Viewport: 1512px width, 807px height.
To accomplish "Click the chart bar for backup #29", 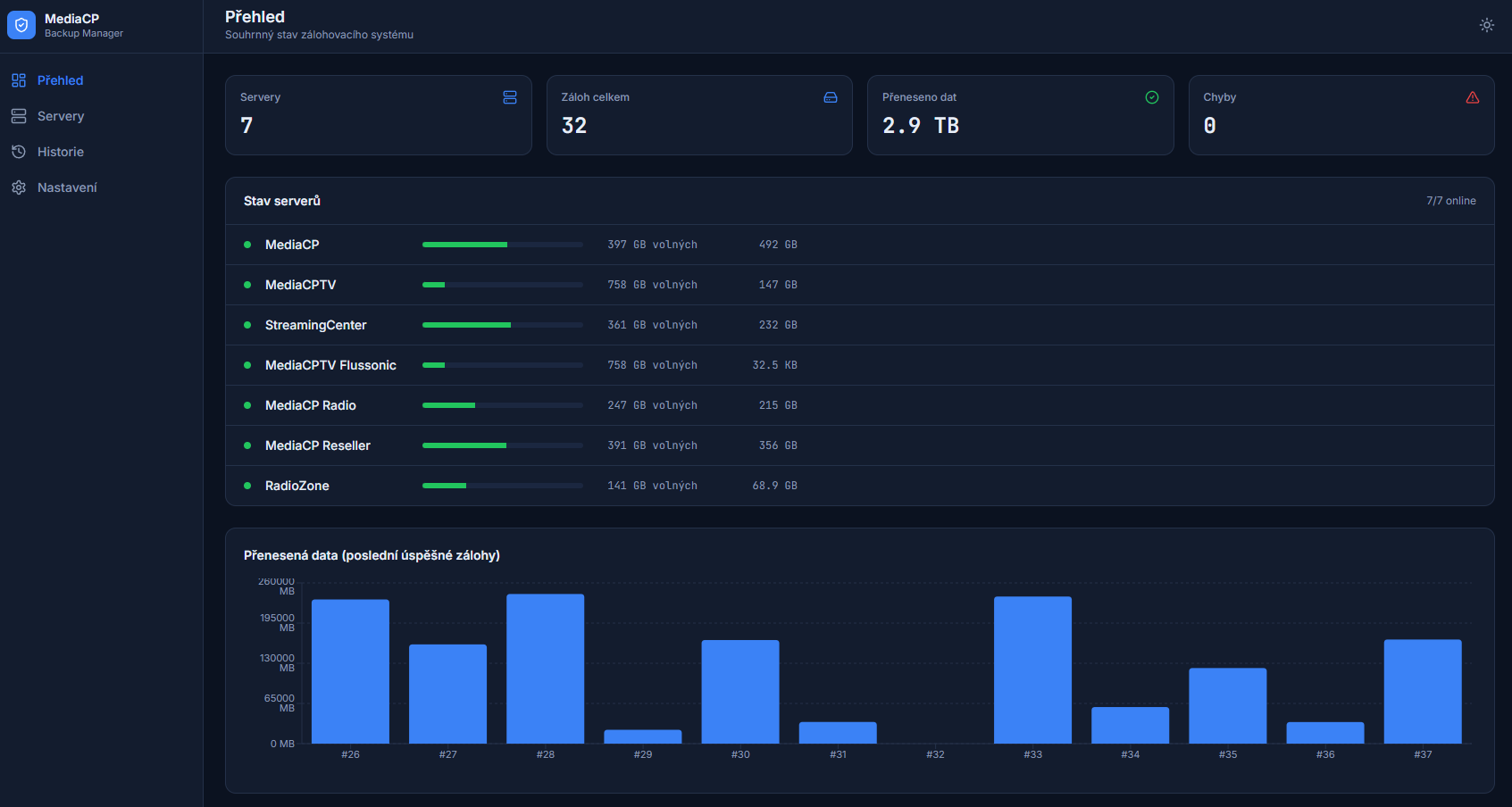I will pyautogui.click(x=643, y=736).
